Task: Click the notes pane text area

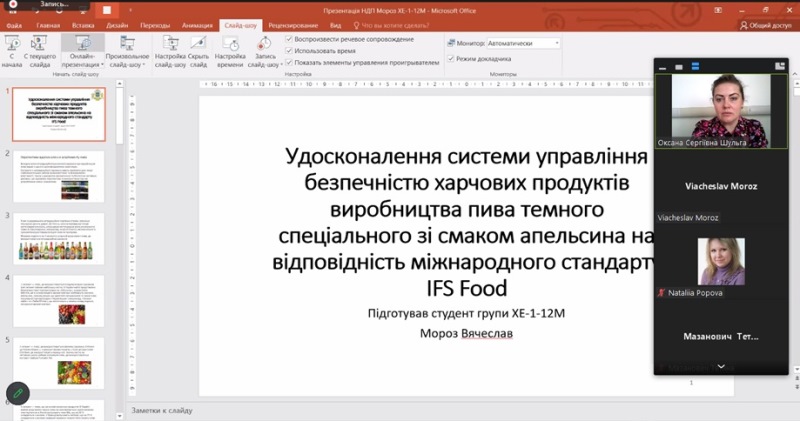Action: (400, 411)
